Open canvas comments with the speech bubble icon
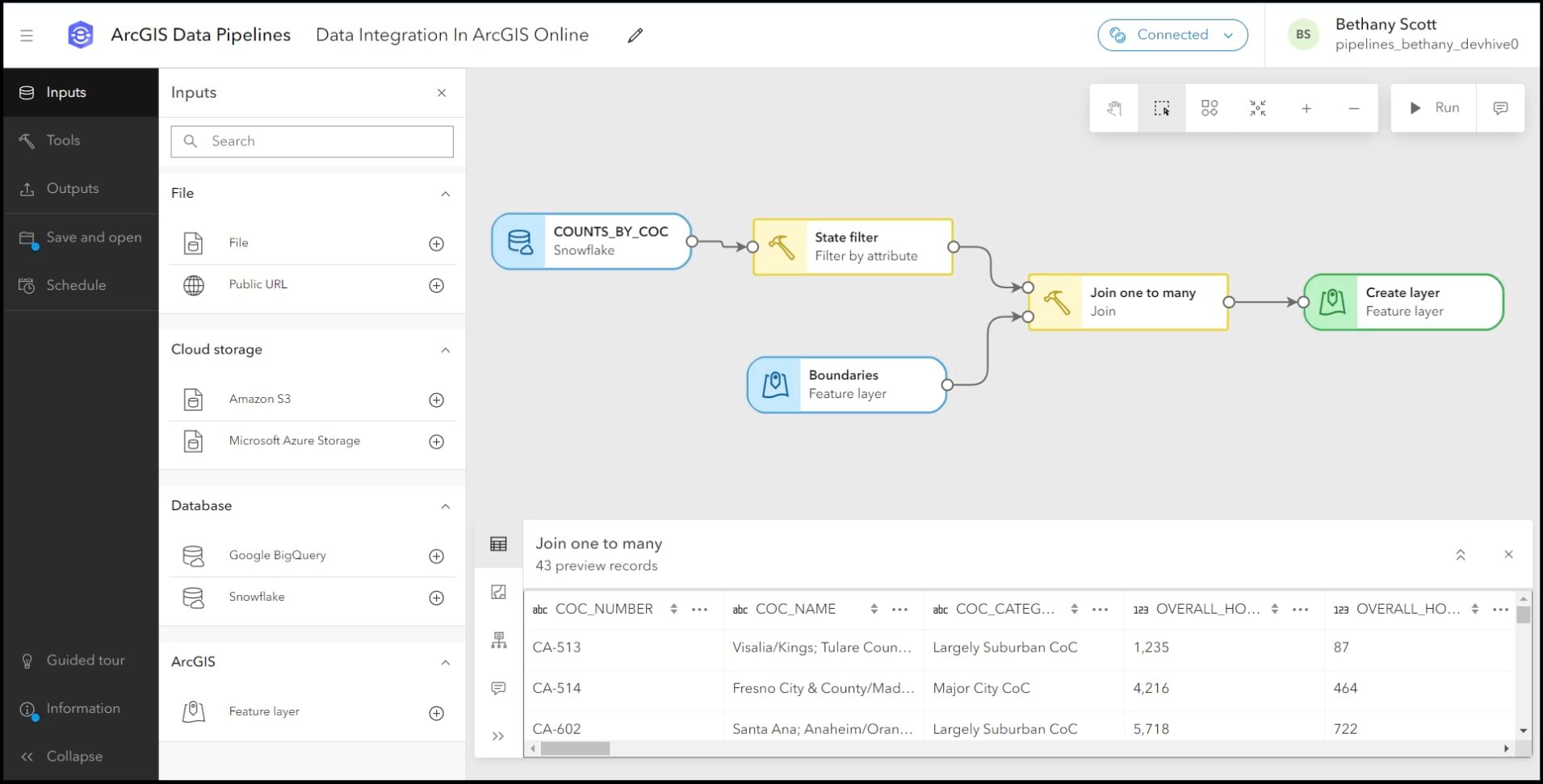1543x784 pixels. (1500, 108)
